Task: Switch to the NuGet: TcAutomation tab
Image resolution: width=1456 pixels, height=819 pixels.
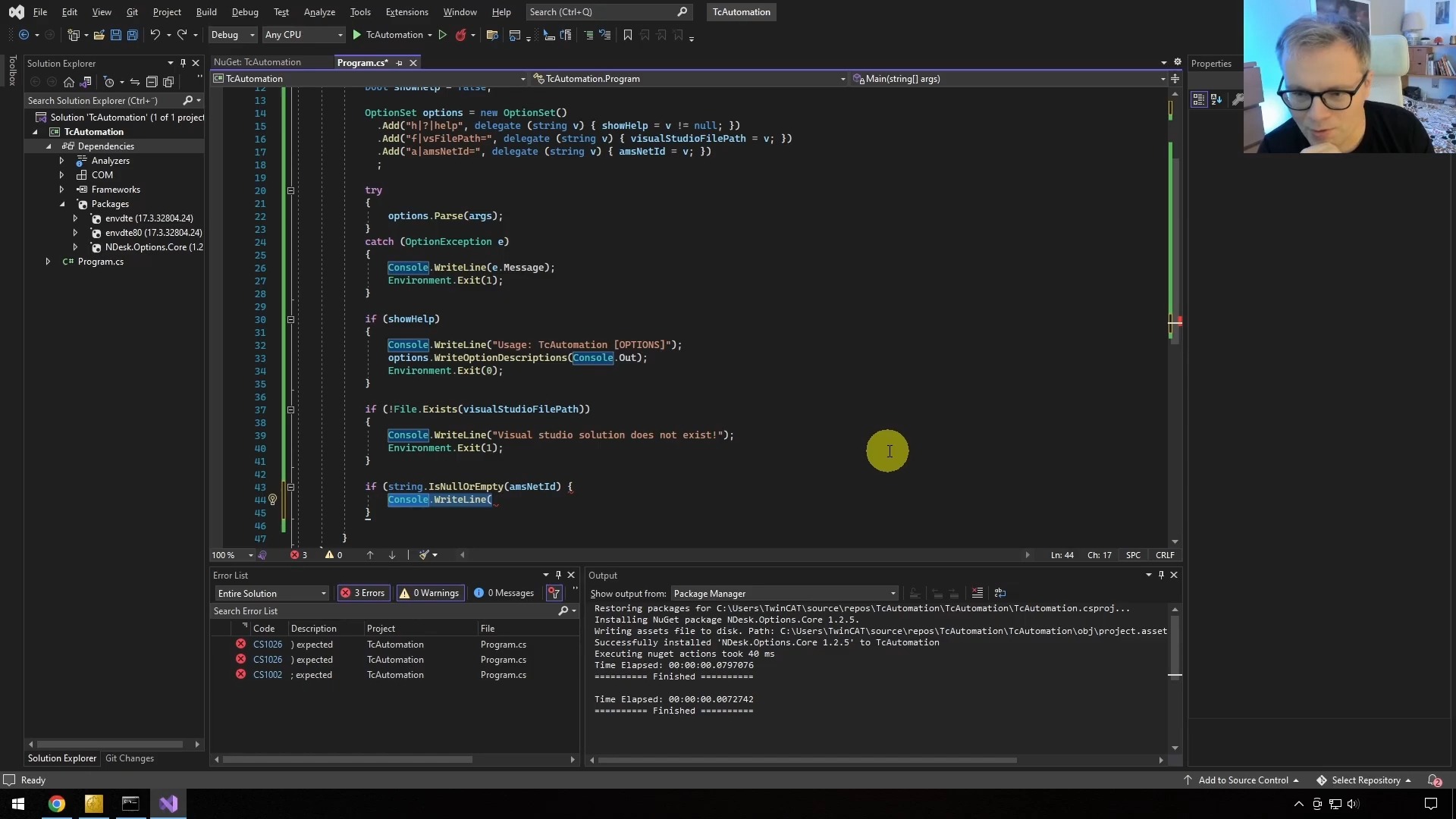Action: 257,62
